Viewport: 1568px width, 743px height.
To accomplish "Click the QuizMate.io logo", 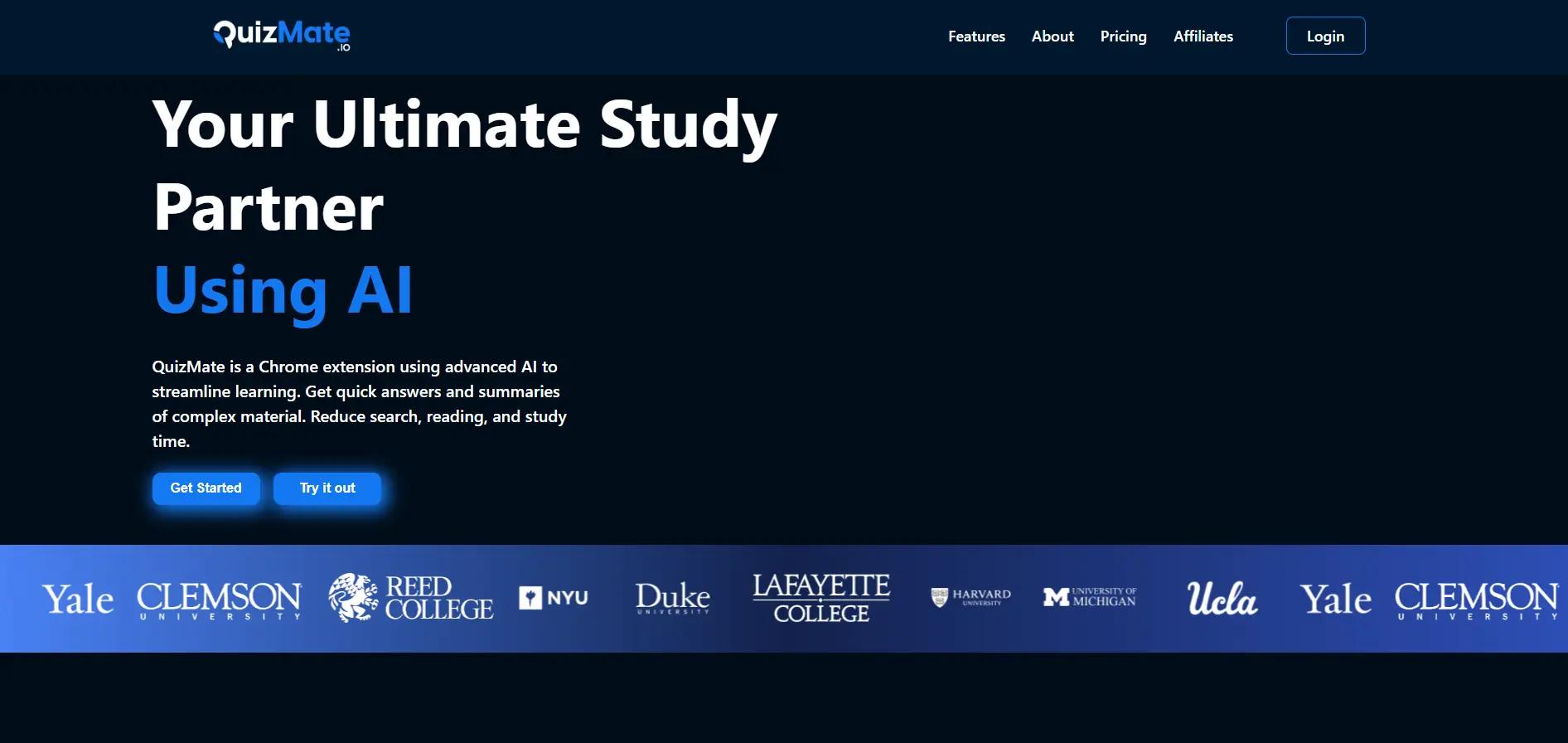I will coord(282,35).
